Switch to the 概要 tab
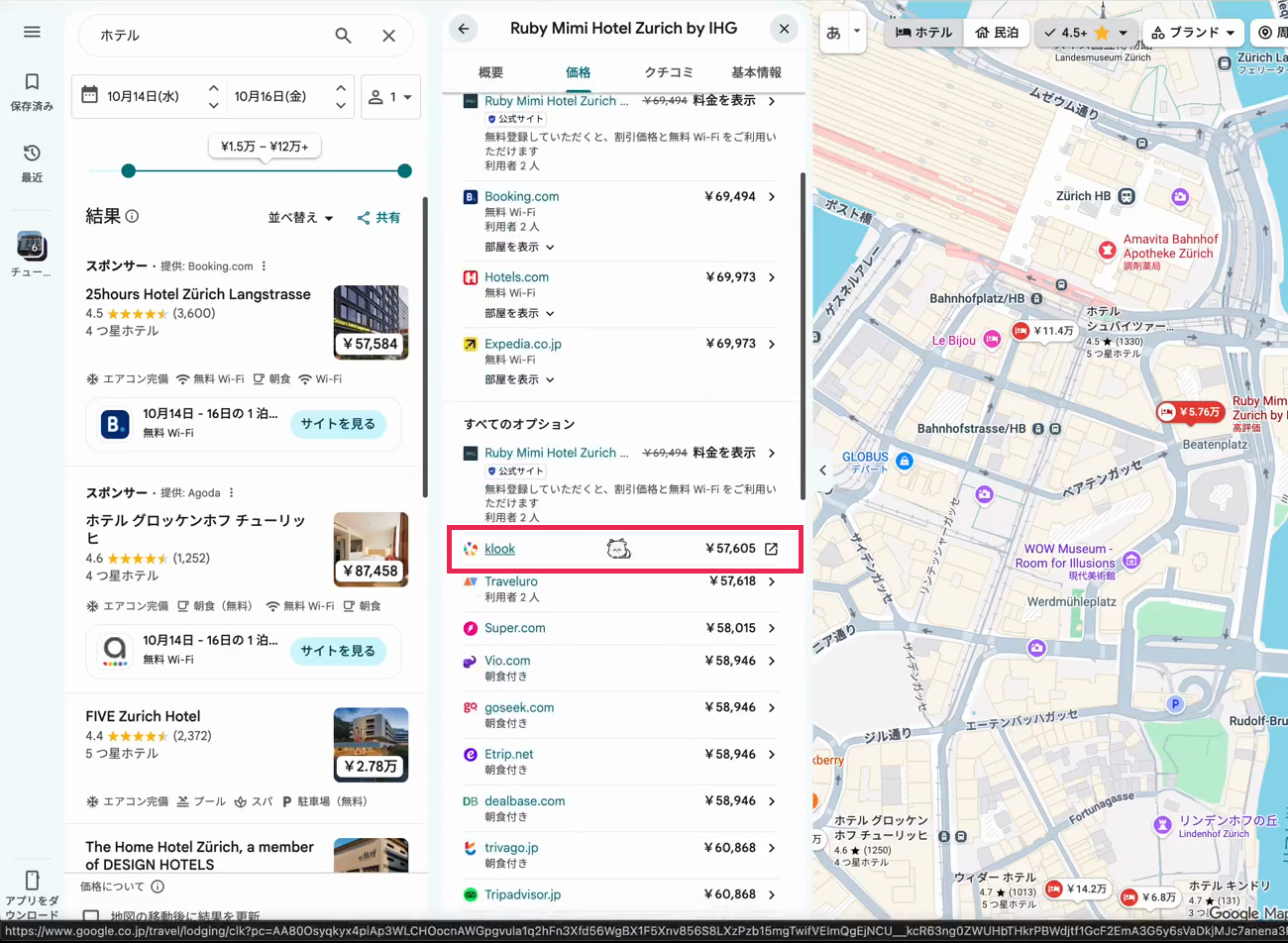The height and width of the screenshot is (943, 1288). pos(490,72)
